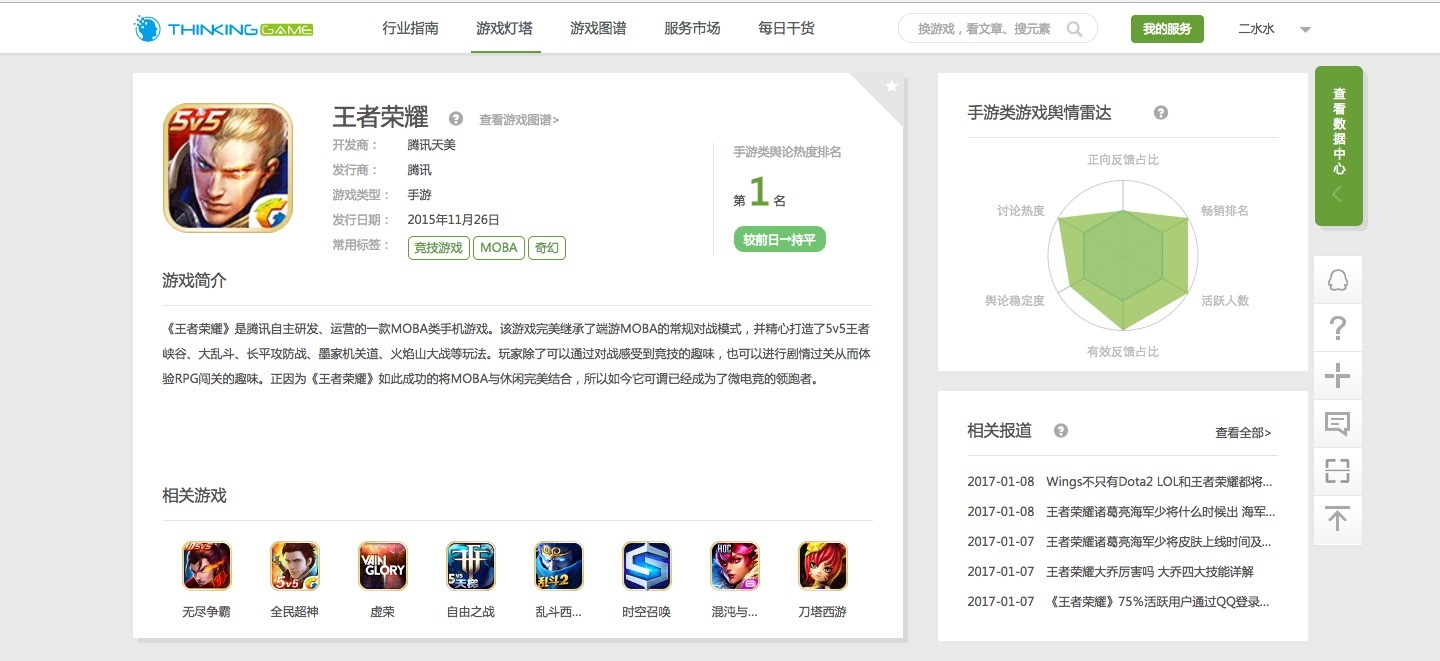Click the 讨论热度 radar label
The image size is (1440, 661).
pos(1021,211)
